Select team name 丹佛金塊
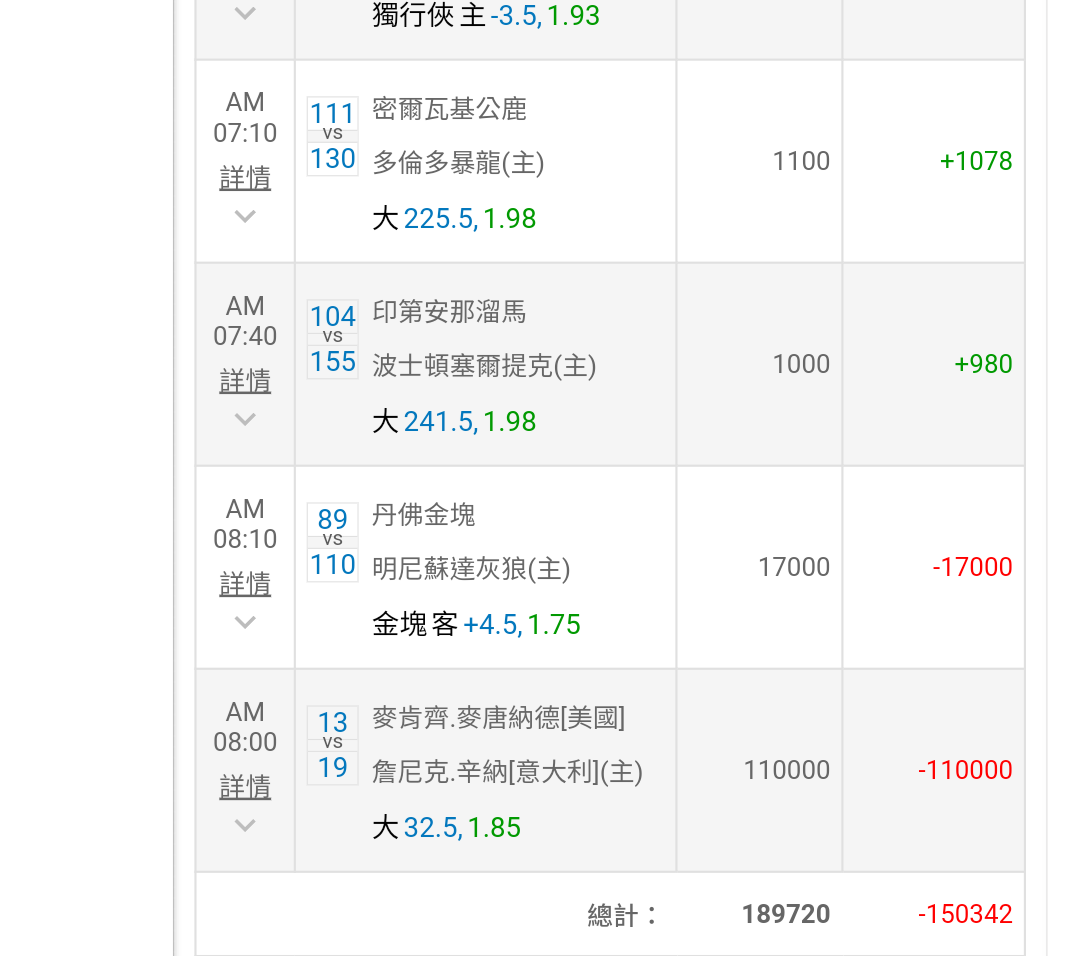This screenshot has height=956, width=1080. [424, 515]
